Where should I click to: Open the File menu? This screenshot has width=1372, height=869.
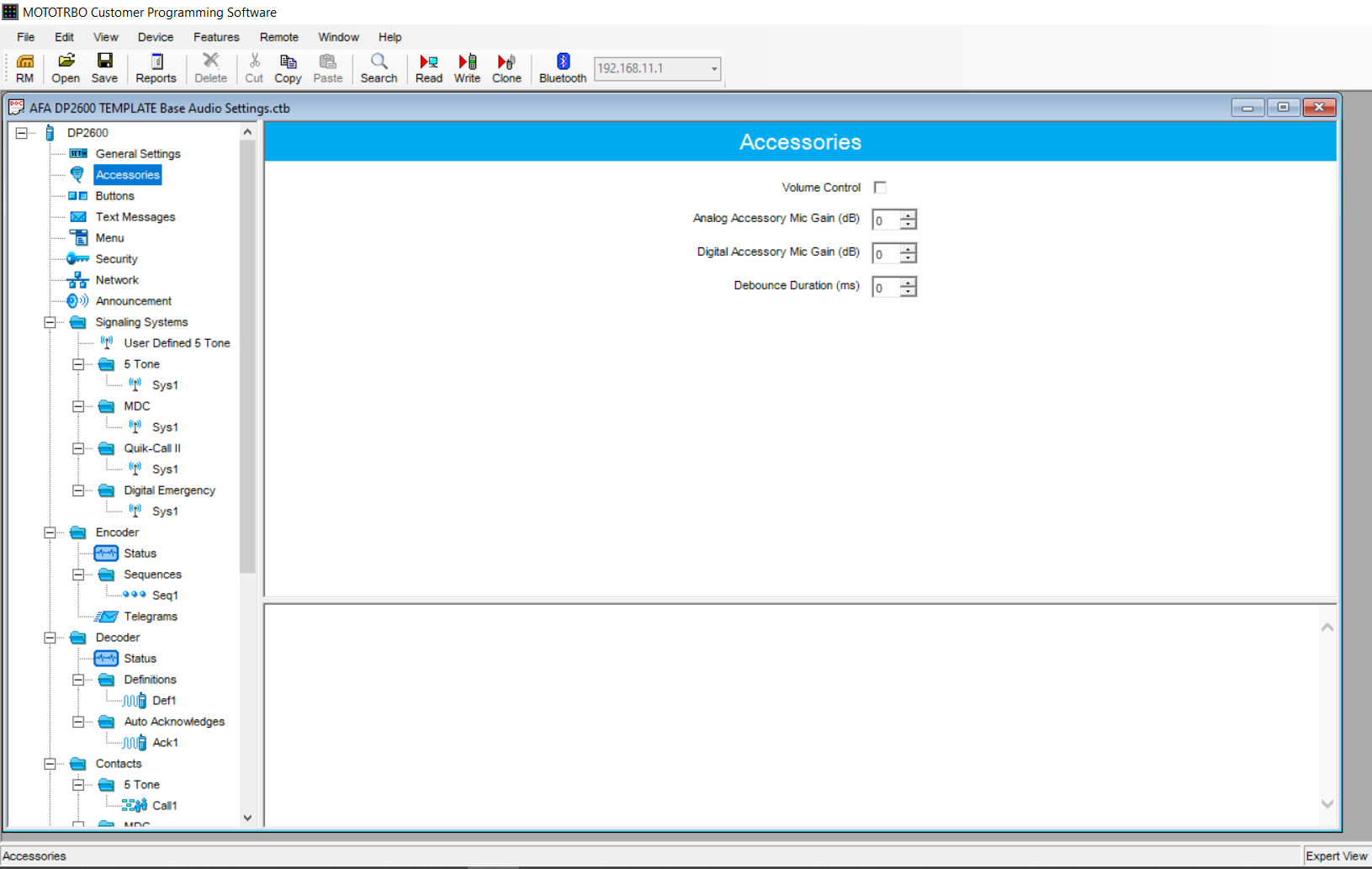coord(26,37)
